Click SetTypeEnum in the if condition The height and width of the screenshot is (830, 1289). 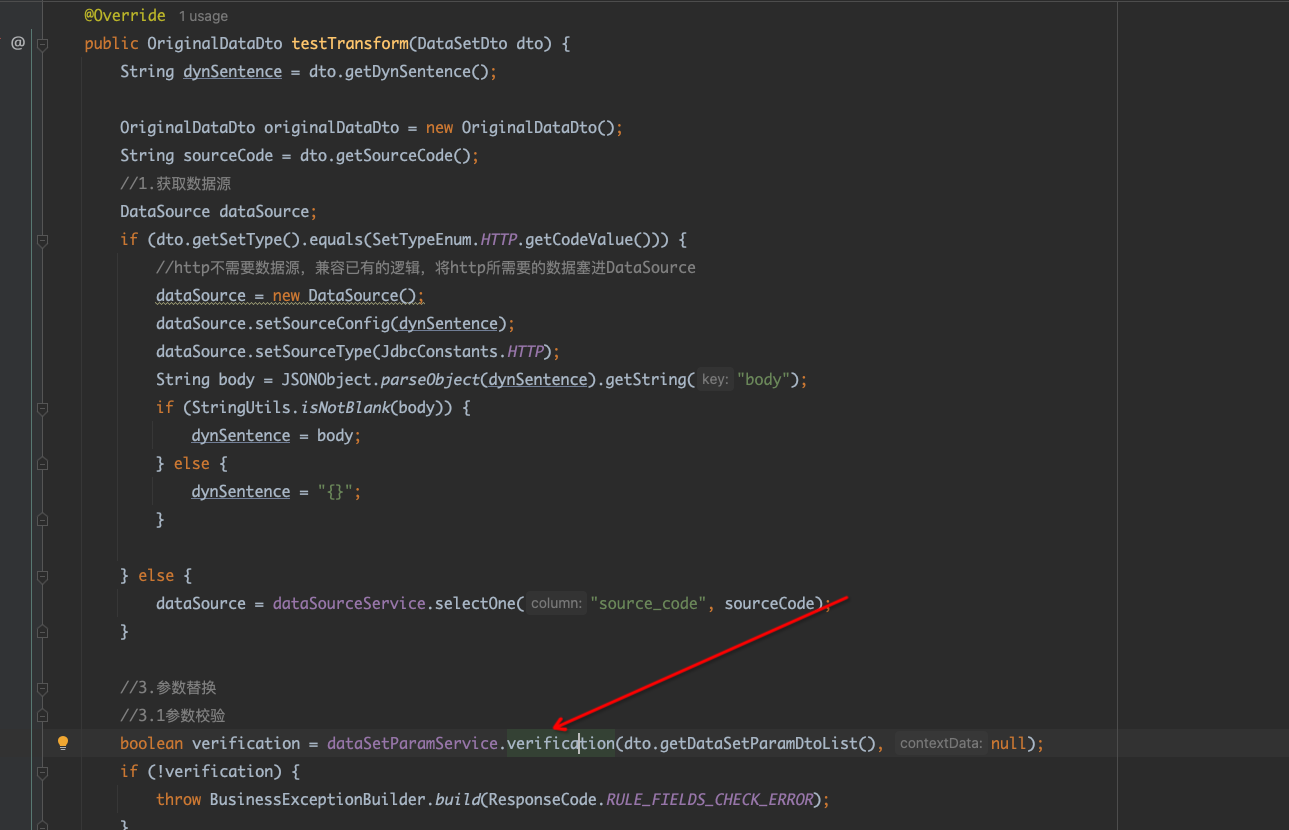click(x=421, y=239)
